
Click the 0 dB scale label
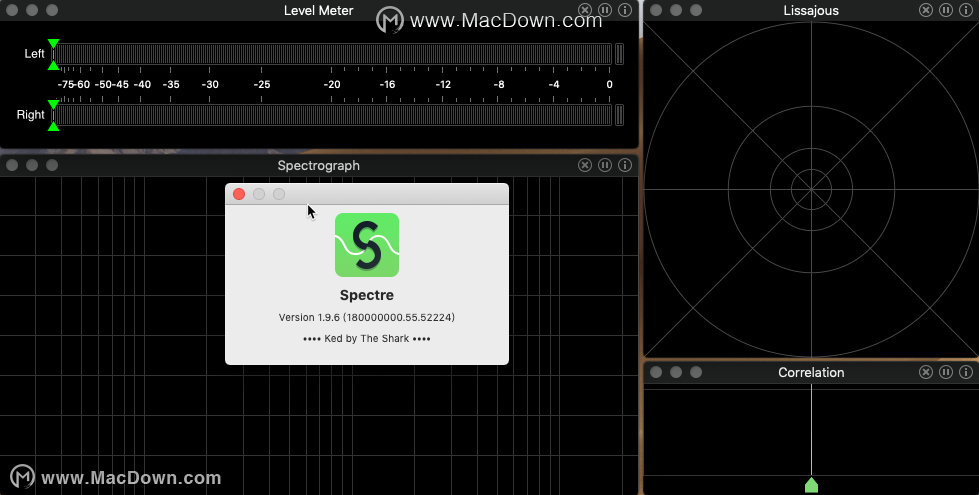tap(609, 84)
